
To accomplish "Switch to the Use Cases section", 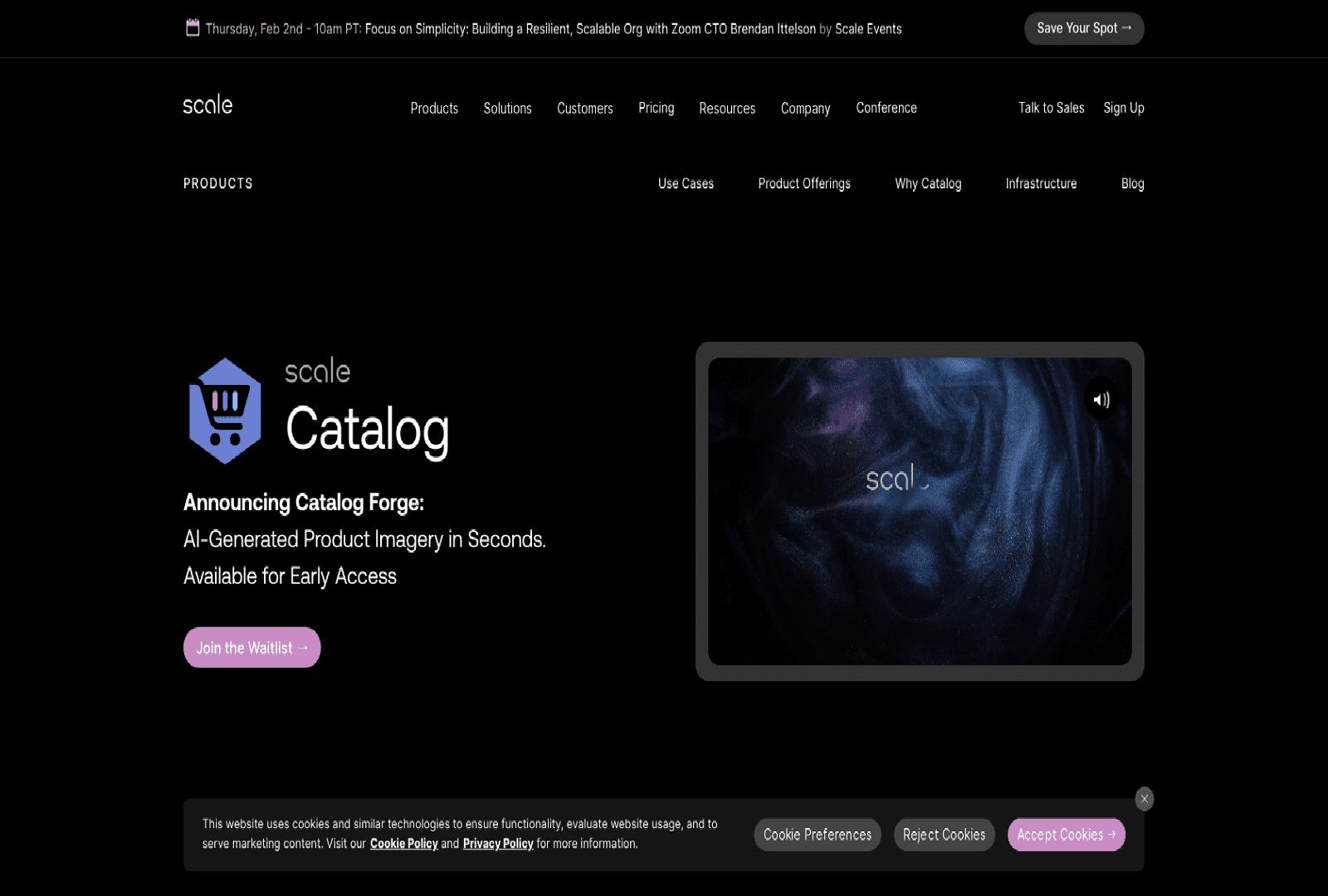I will (686, 183).
